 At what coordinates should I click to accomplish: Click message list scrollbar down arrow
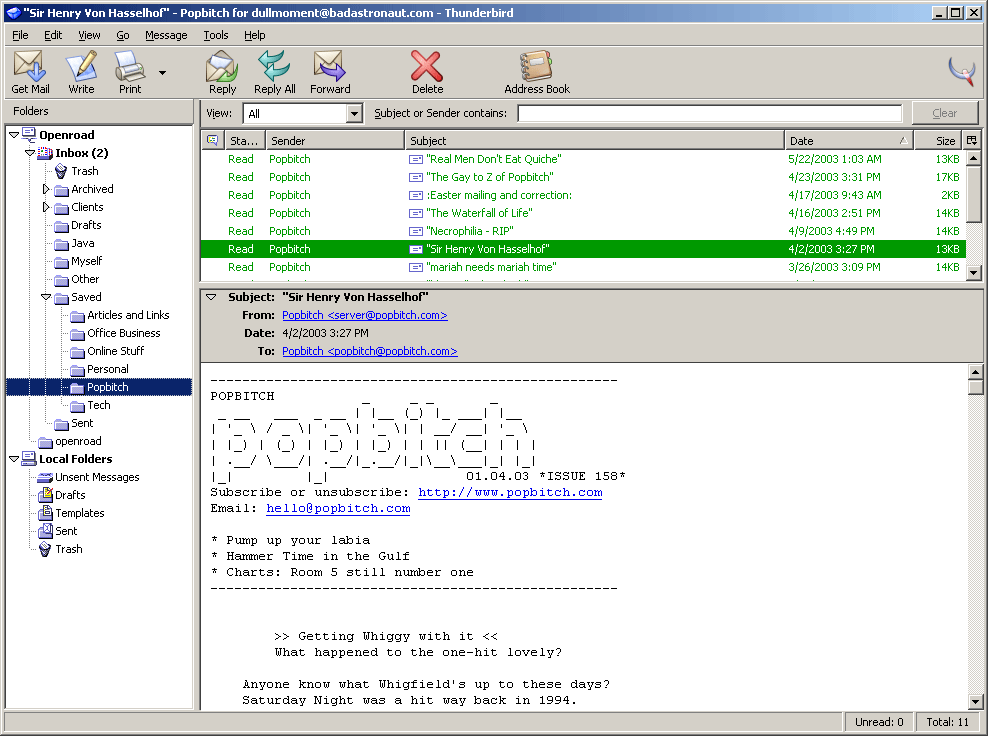point(974,273)
